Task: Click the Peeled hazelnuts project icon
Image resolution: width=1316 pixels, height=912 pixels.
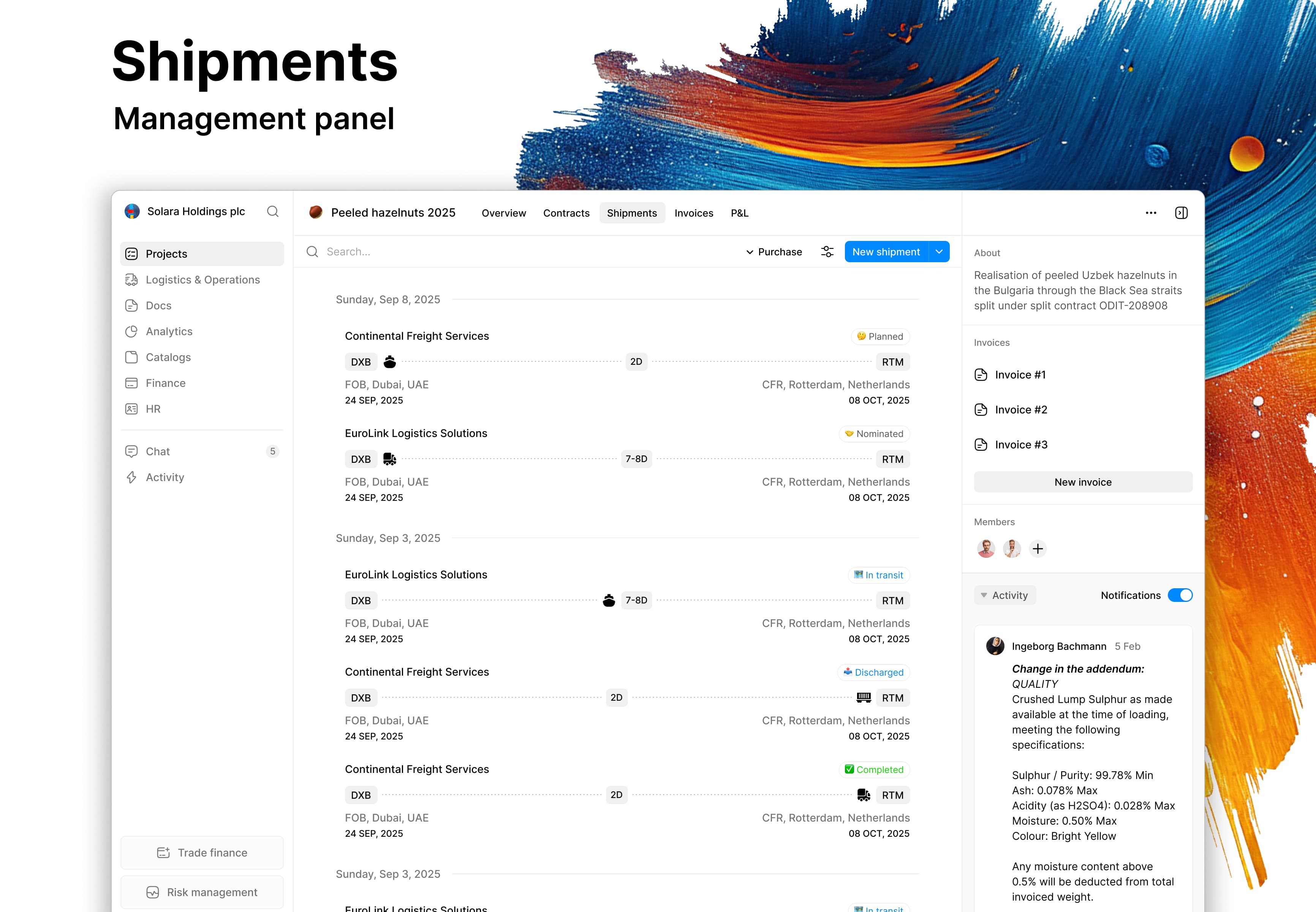Action: 316,212
